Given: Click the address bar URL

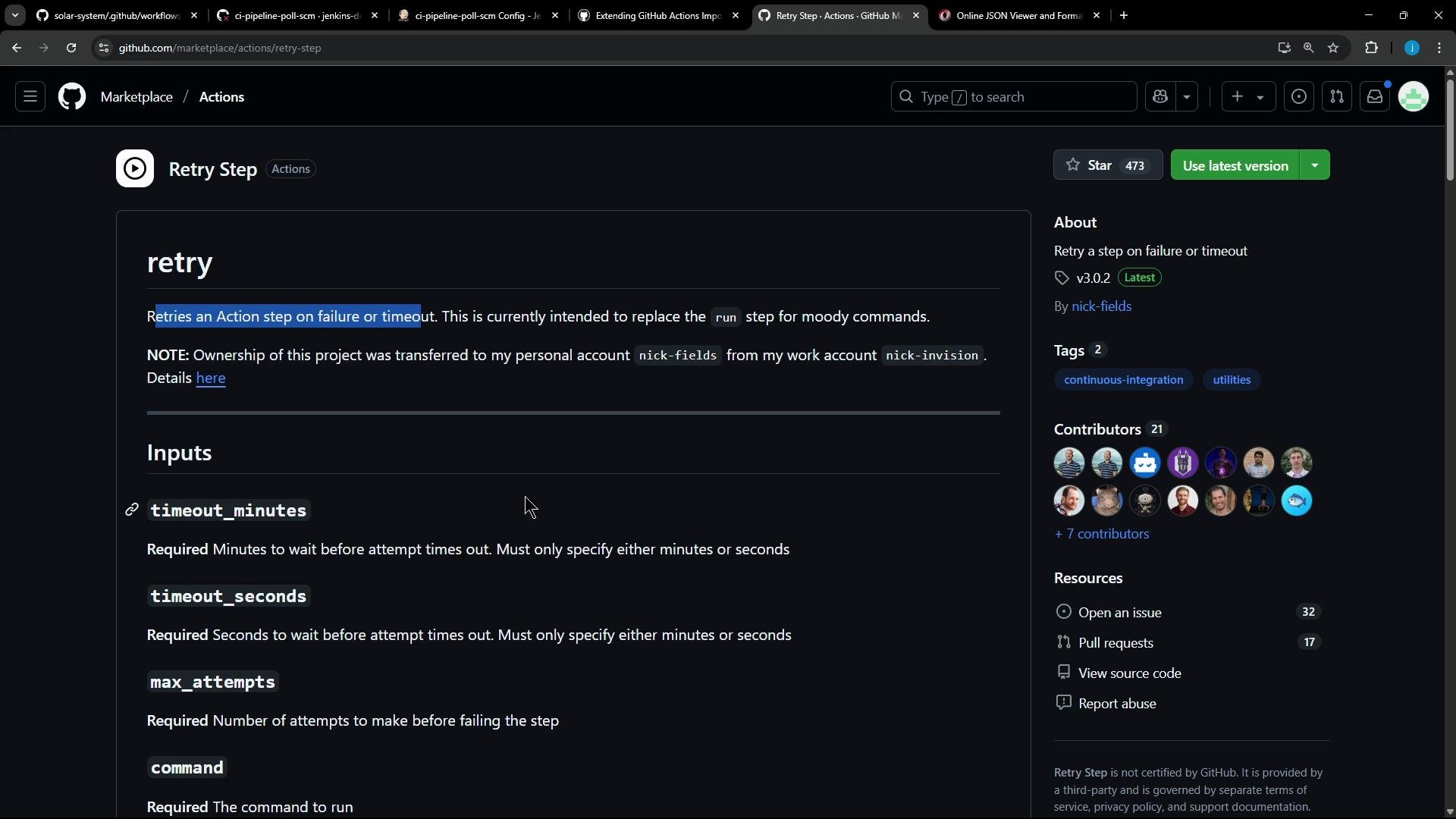Looking at the screenshot, I should tap(220, 48).
